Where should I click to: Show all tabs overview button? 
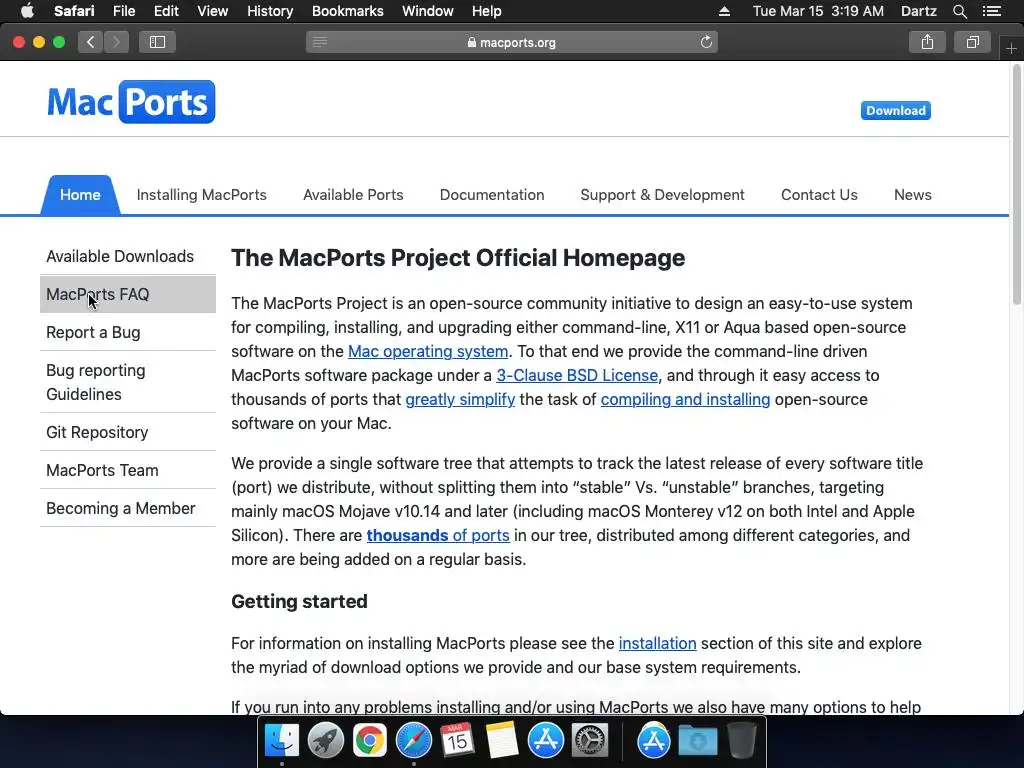point(972,42)
